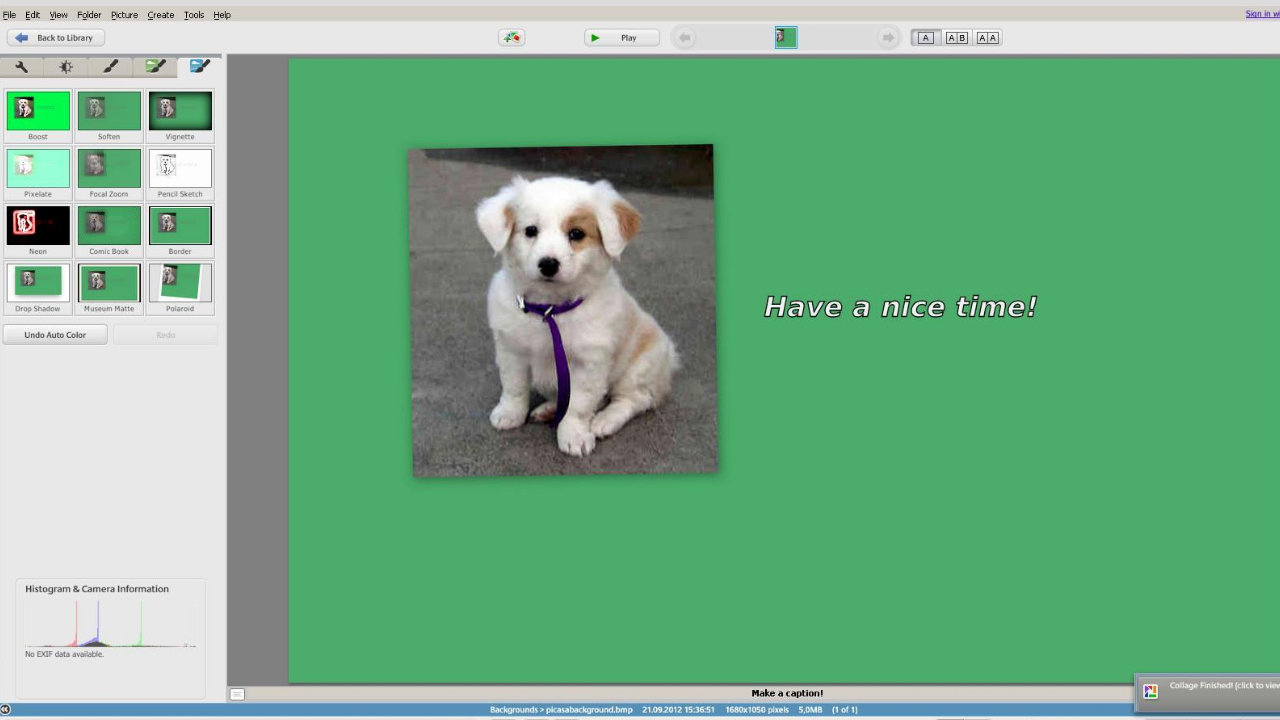This screenshot has width=1280, height=720.
Task: Click the Back to Library button
Action: pyautogui.click(x=55, y=38)
